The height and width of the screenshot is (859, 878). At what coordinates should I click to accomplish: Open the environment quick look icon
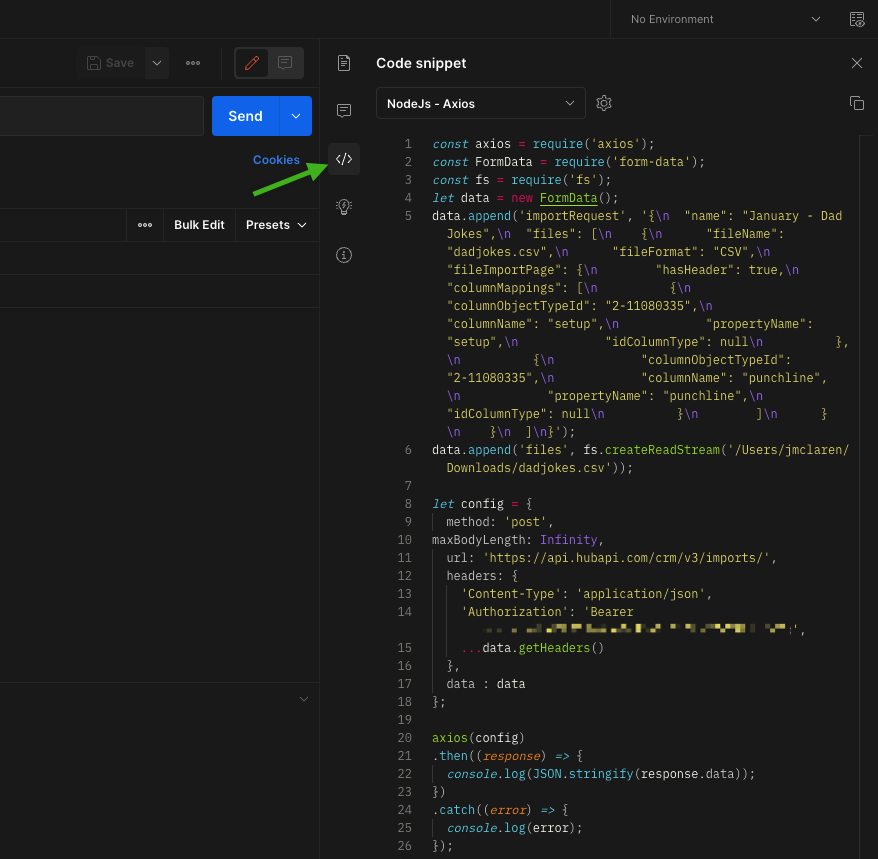coord(857,19)
